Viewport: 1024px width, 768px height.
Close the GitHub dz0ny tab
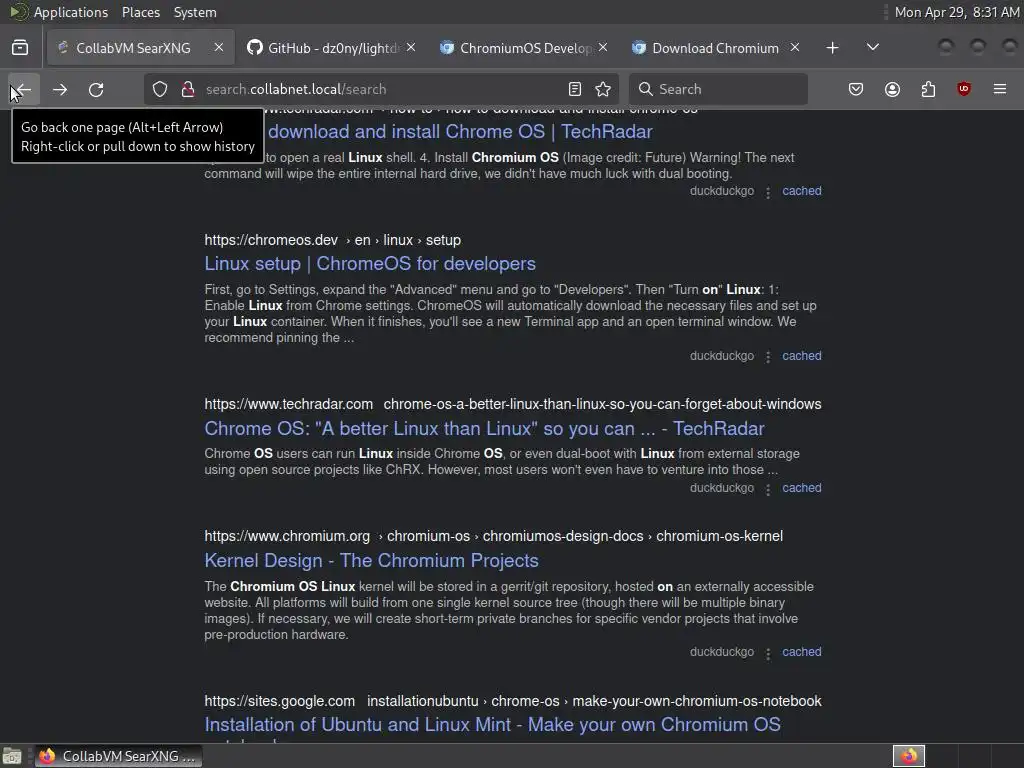coord(411,48)
